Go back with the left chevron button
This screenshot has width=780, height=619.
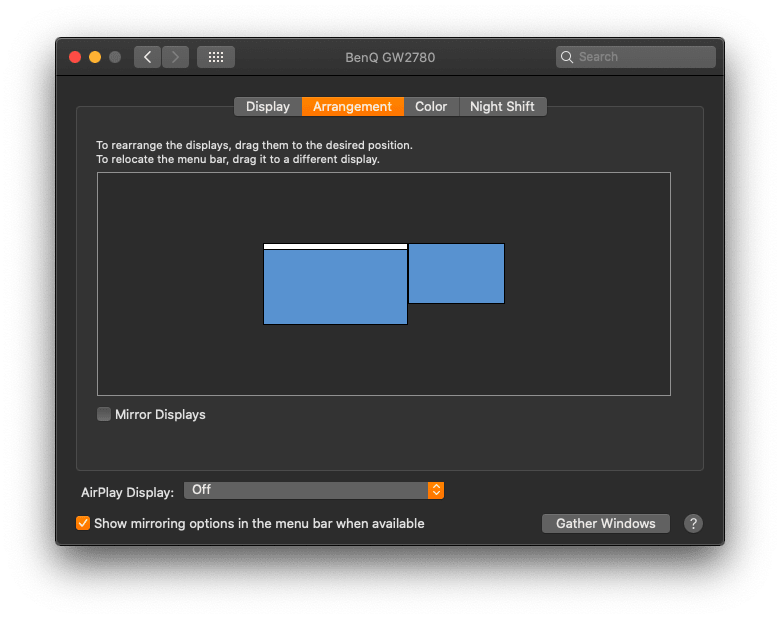pyautogui.click(x=147, y=57)
